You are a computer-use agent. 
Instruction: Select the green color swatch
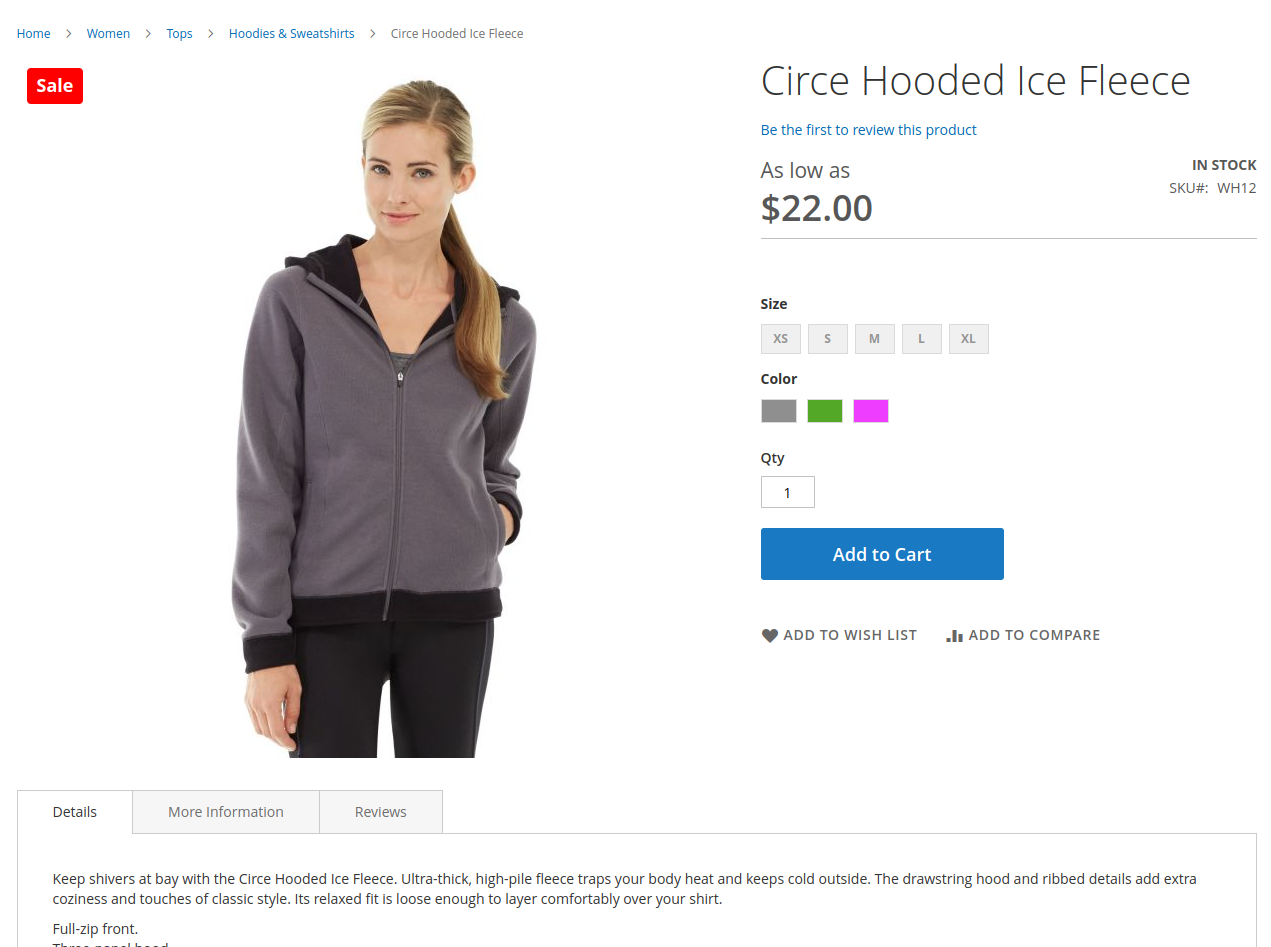pos(825,411)
